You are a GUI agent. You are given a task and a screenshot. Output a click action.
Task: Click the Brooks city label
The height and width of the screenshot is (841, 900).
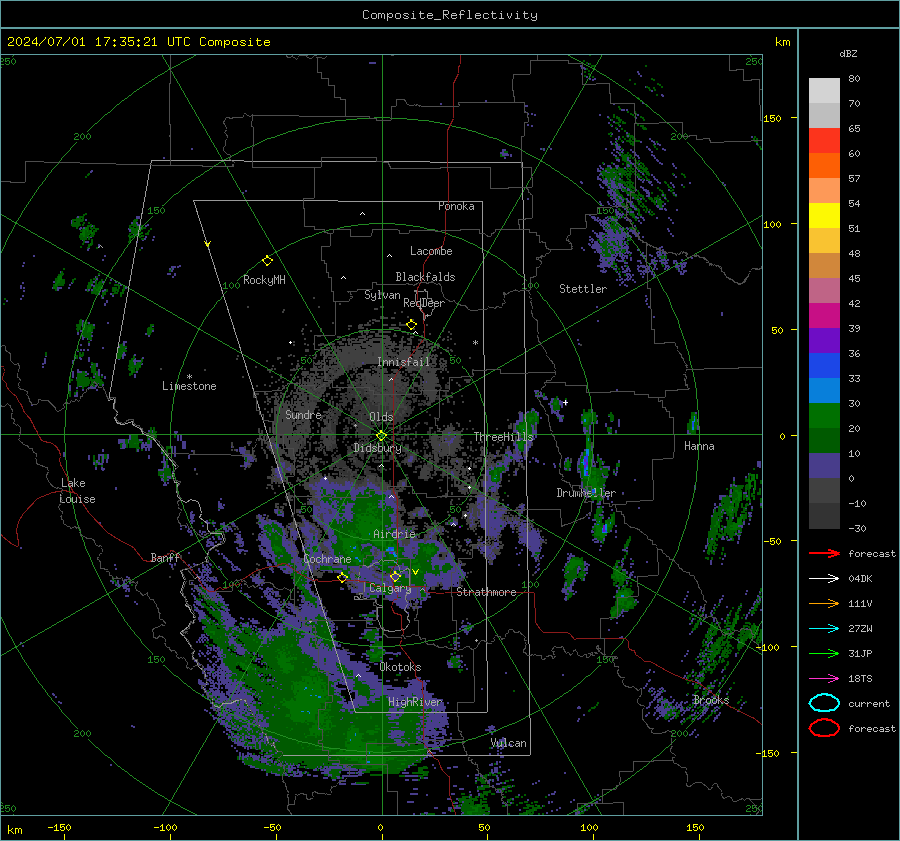tap(711, 700)
